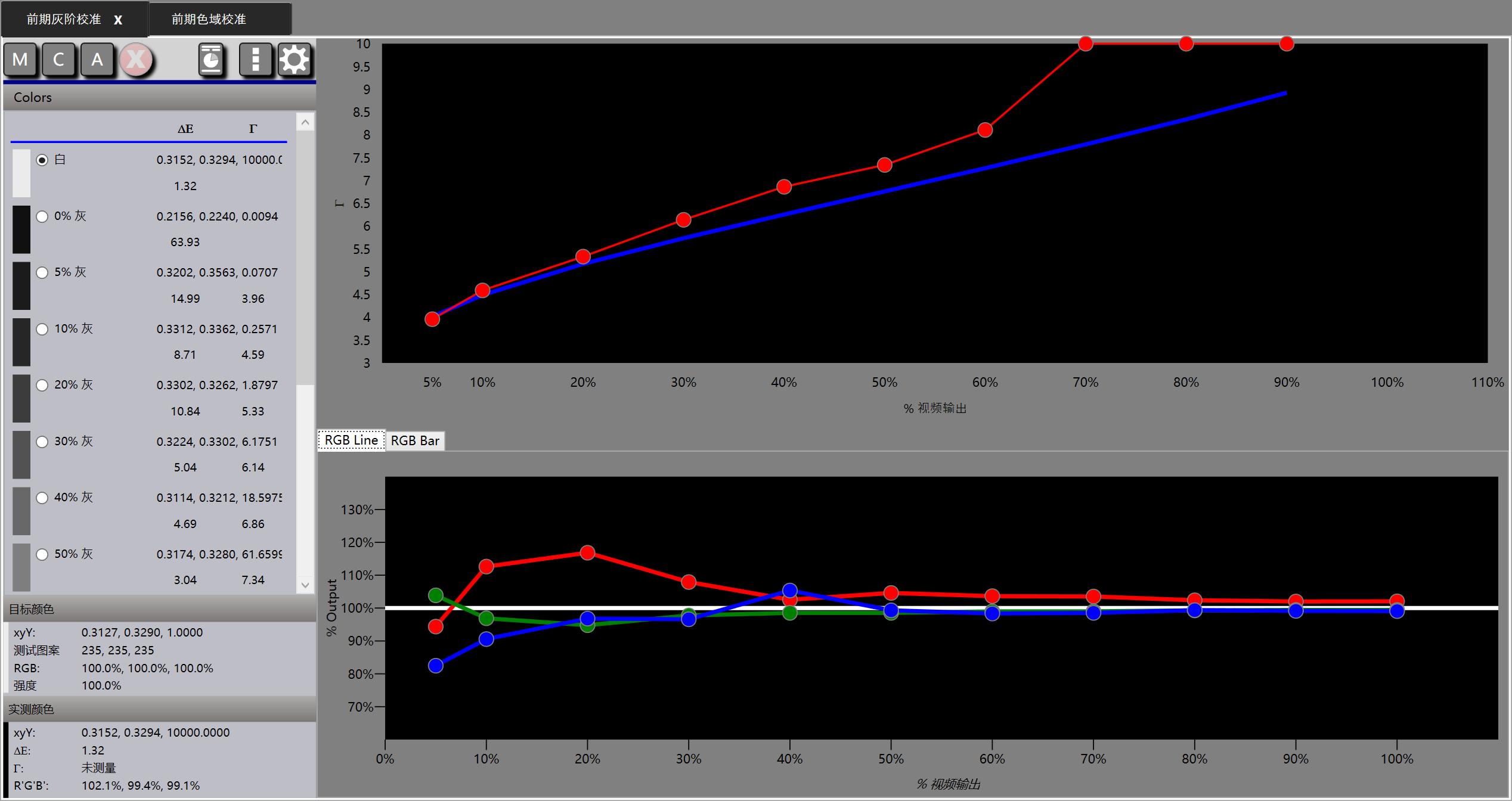Select the RGB Line tab
Viewport: 1512px width, 801px height.
(351, 440)
